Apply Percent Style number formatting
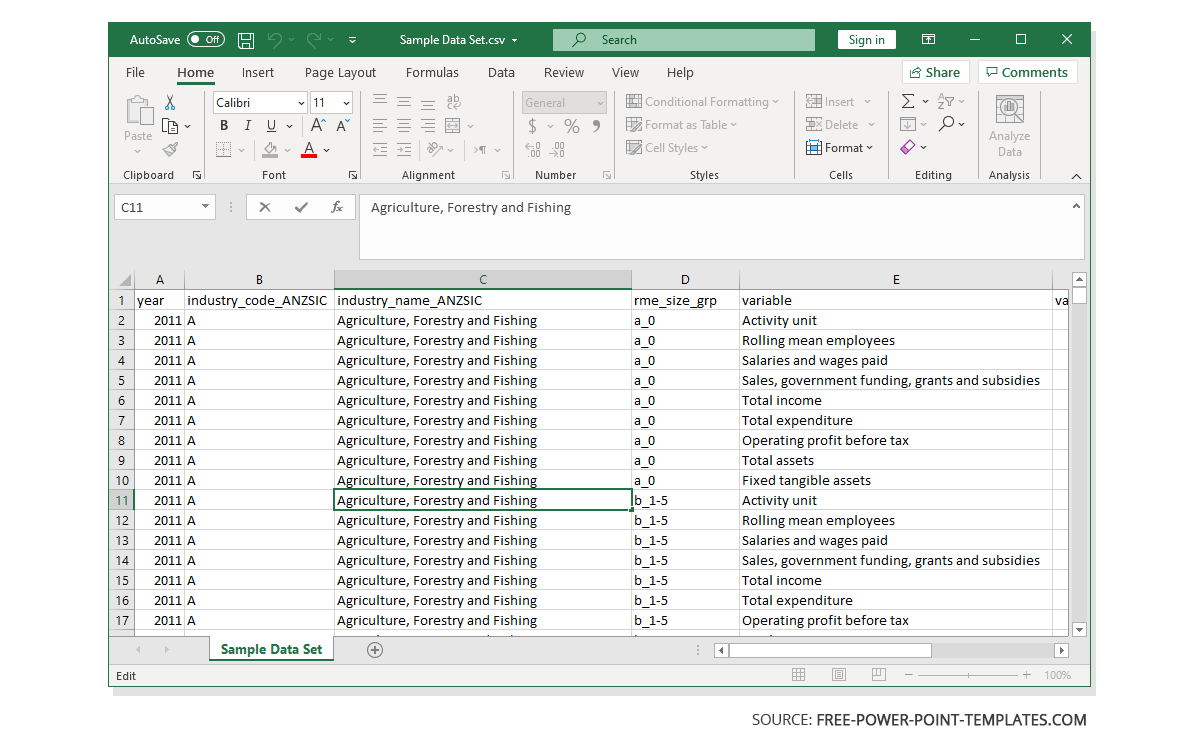This screenshot has height=750, width=1200. pyautogui.click(x=570, y=125)
